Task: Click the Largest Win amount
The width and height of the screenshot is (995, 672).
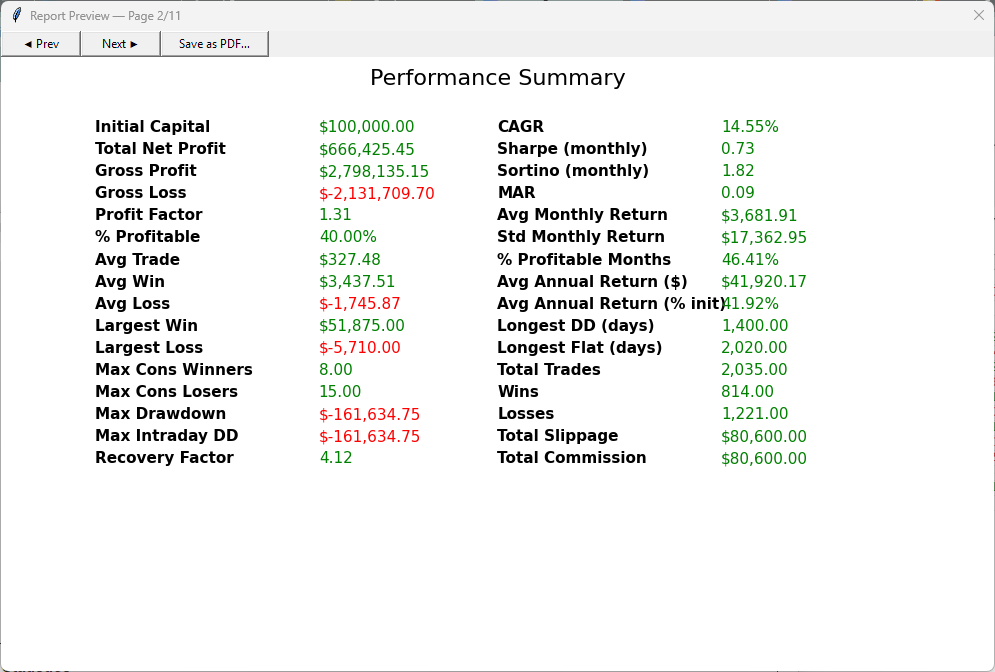Action: pos(362,326)
